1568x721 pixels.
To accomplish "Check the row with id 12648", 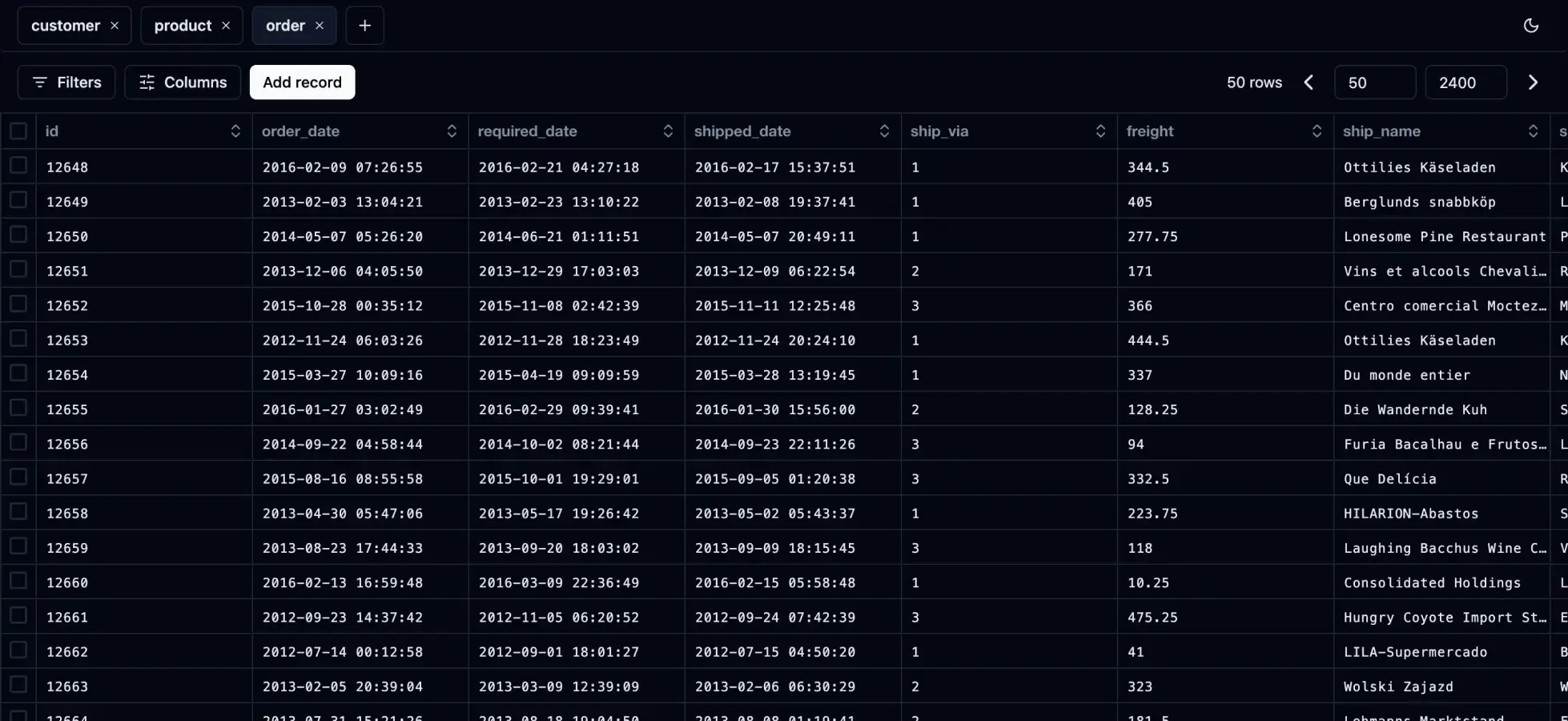I will tap(18, 166).
